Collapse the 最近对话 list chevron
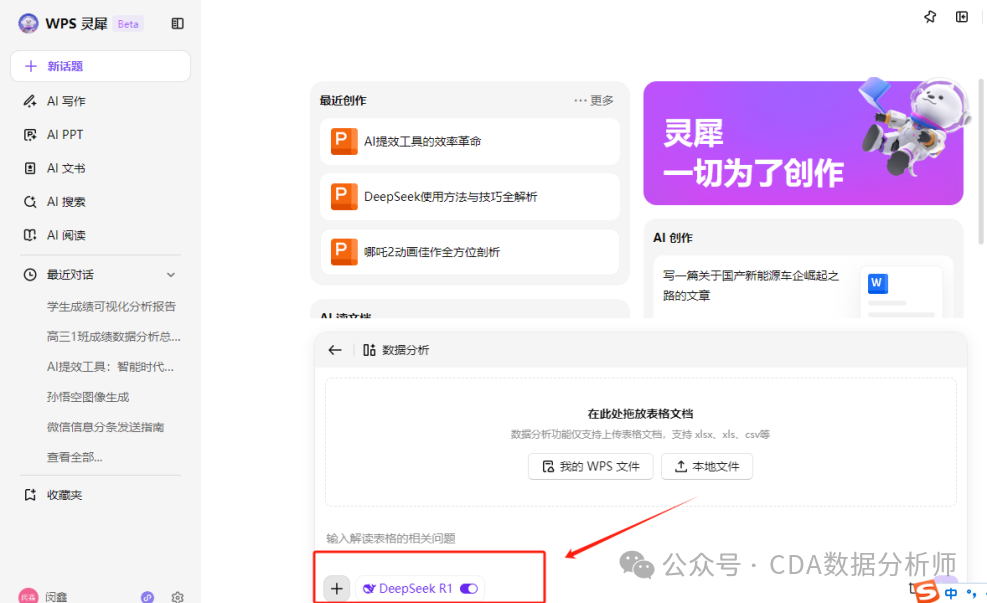This screenshot has height=603, width=987. (x=171, y=275)
